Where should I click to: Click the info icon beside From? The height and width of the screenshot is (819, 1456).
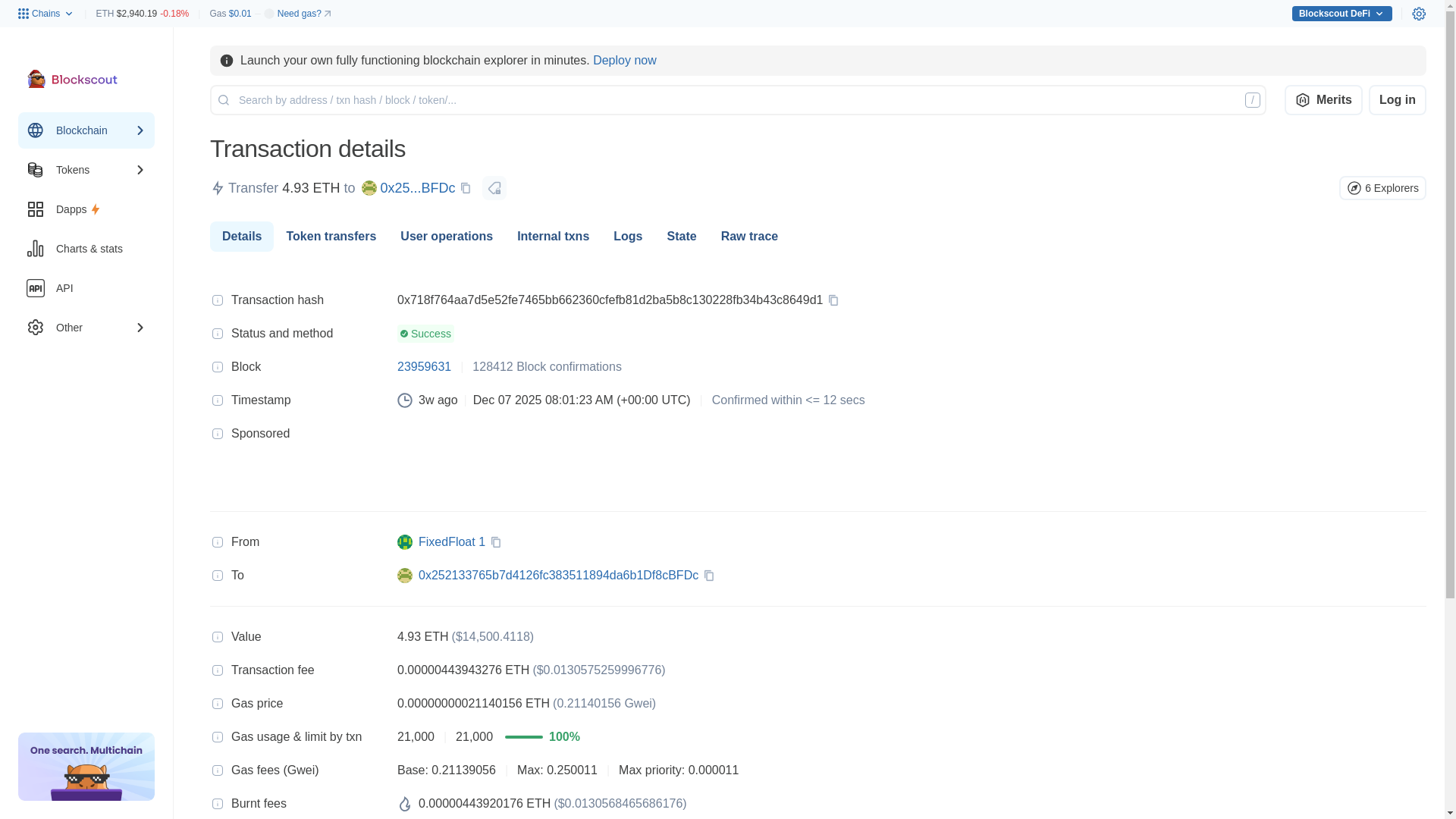218,542
